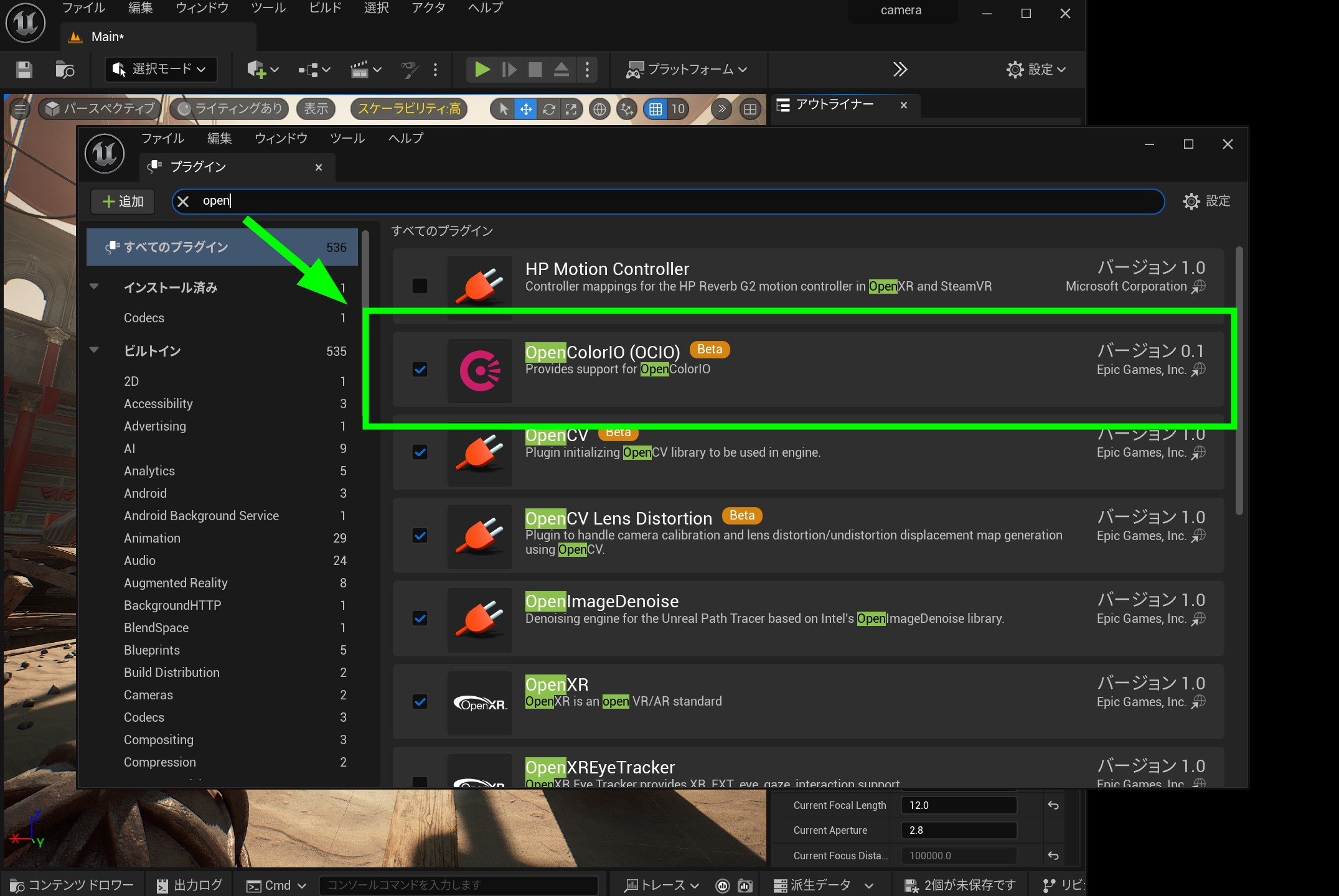Disable the OpenXR plugin checkbox
Image resolution: width=1339 pixels, height=896 pixels.
point(420,702)
